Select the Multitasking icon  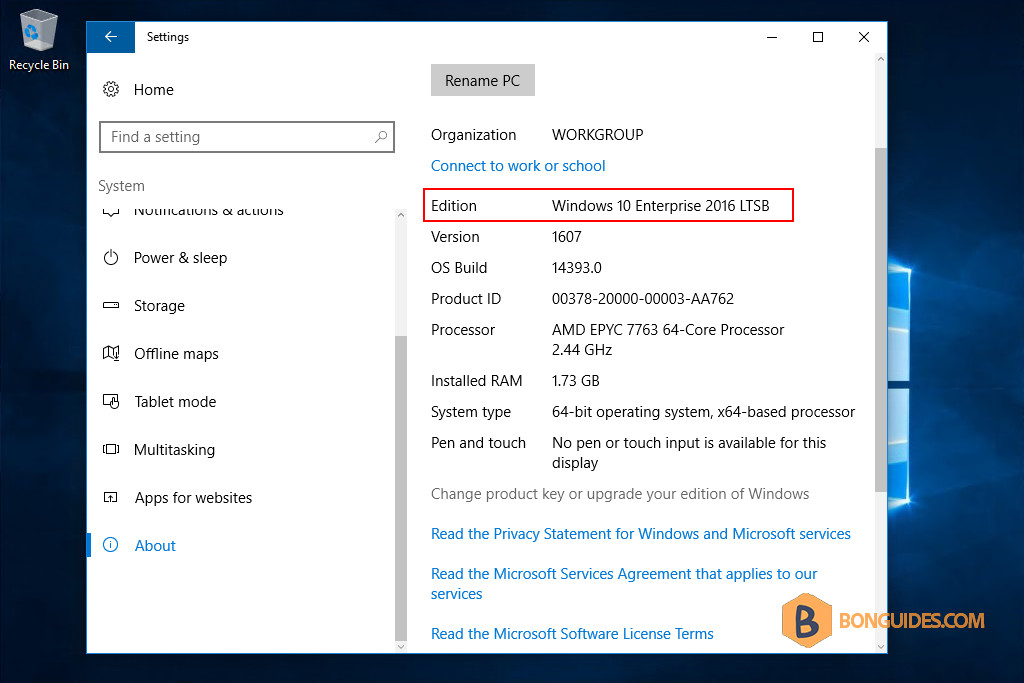click(x=111, y=449)
